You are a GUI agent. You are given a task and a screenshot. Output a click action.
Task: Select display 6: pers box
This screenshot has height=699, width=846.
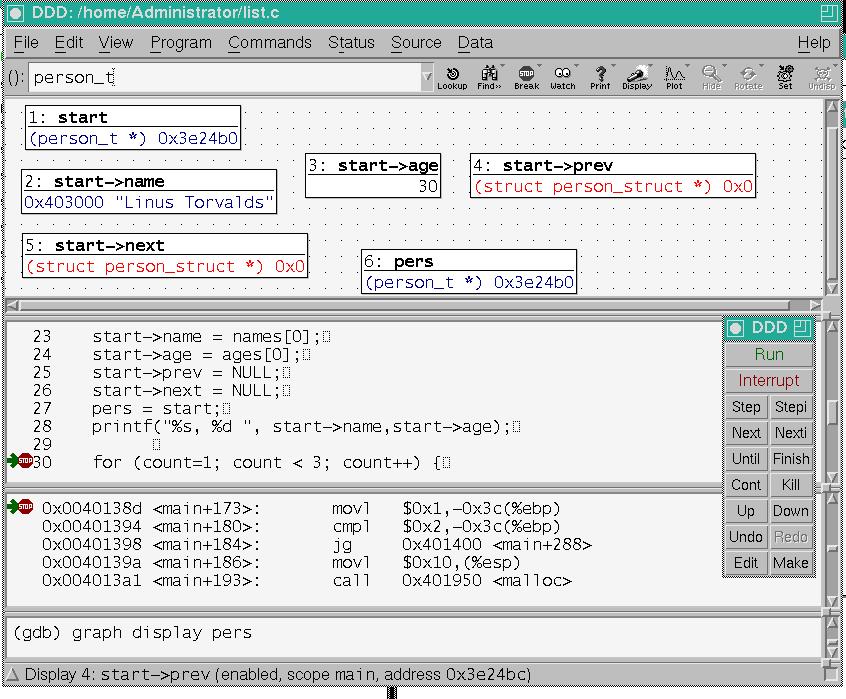[469, 271]
